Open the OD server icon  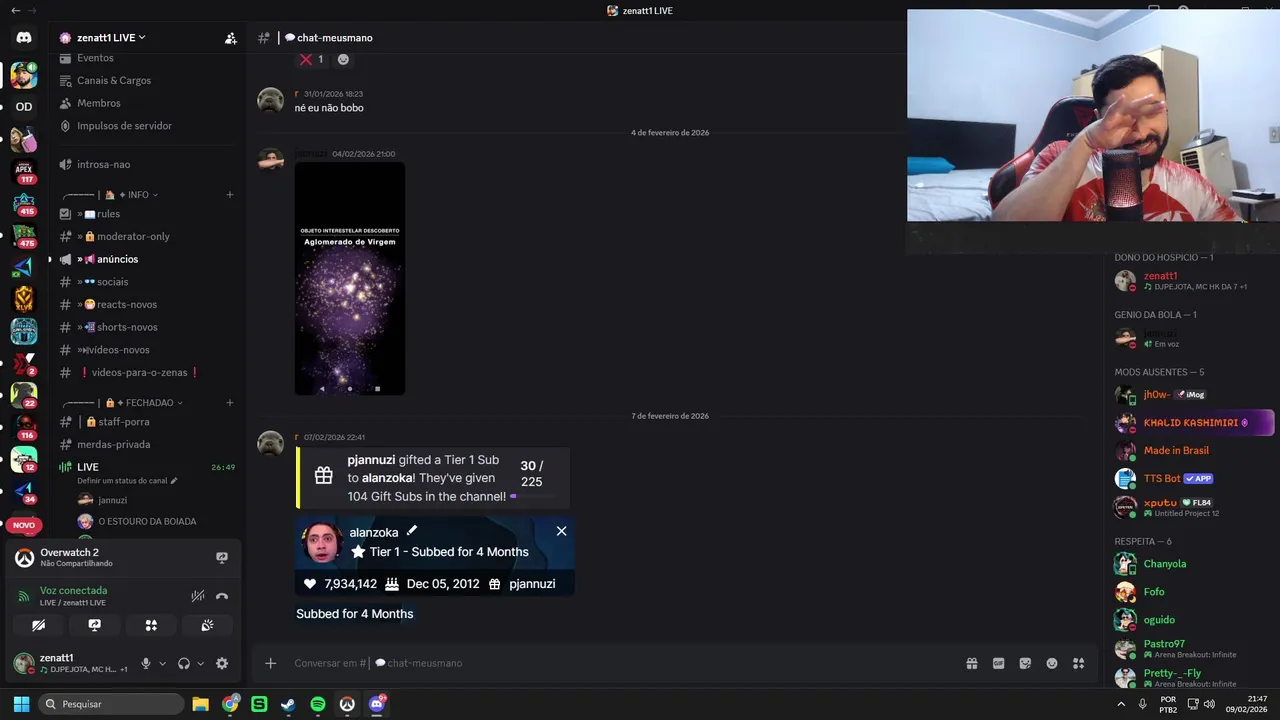[x=24, y=106]
